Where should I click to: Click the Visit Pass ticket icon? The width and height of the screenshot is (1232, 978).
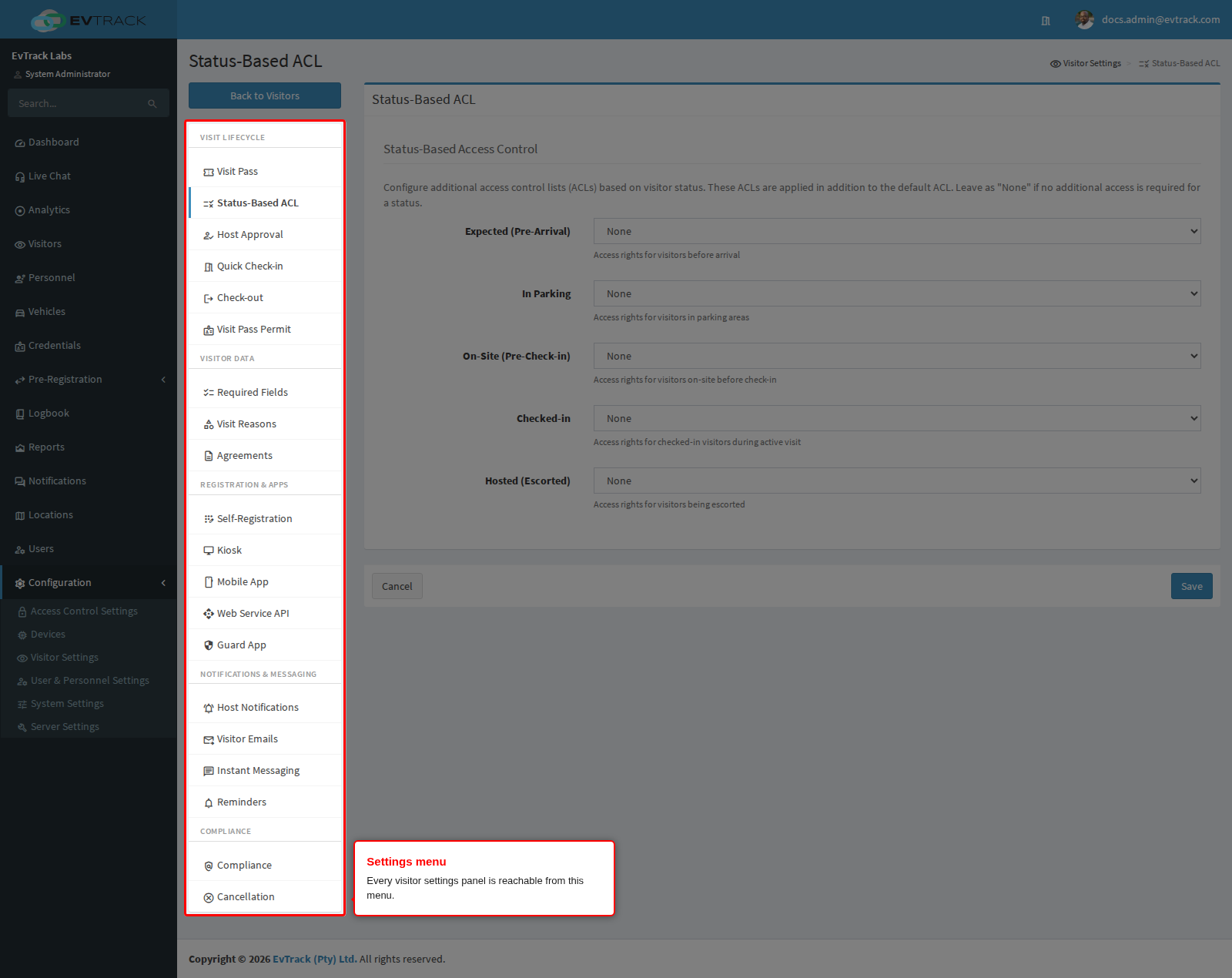pyautogui.click(x=209, y=172)
